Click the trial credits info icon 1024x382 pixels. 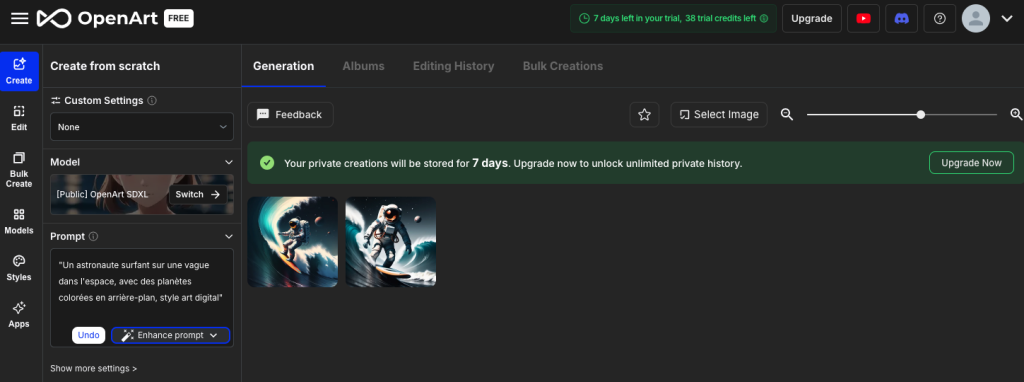click(x=763, y=18)
